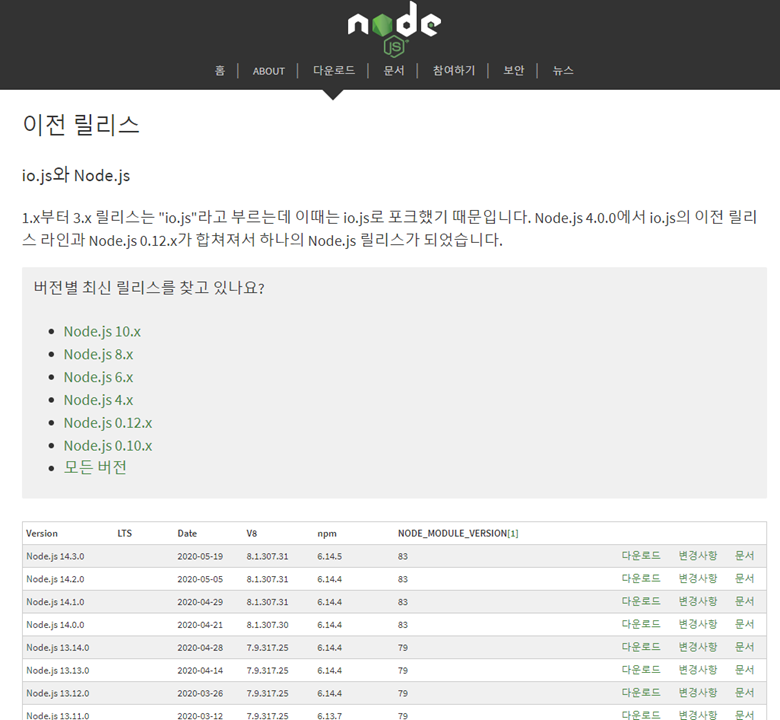The image size is (780, 720).
Task: Select the Node.js 13.14.0 version cell
Action: pyautogui.click(x=58, y=648)
